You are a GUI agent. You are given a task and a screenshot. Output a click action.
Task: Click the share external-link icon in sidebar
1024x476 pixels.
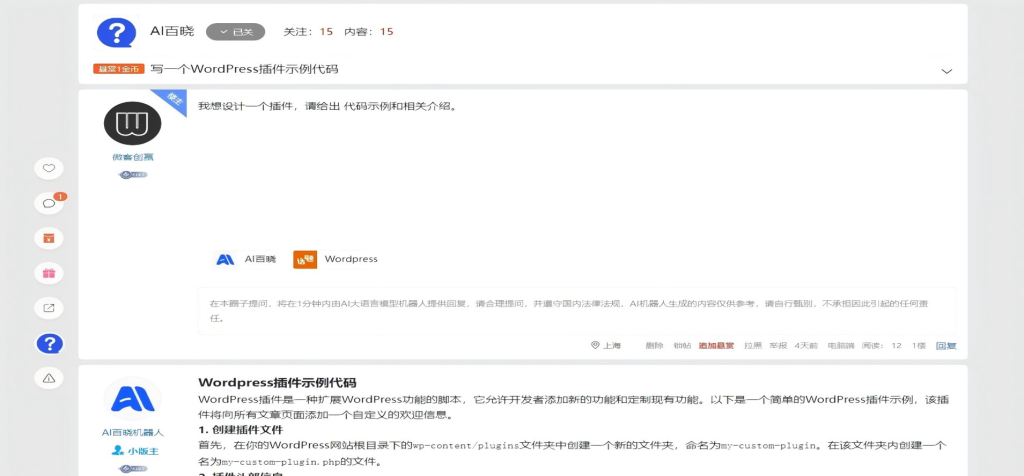tap(49, 308)
